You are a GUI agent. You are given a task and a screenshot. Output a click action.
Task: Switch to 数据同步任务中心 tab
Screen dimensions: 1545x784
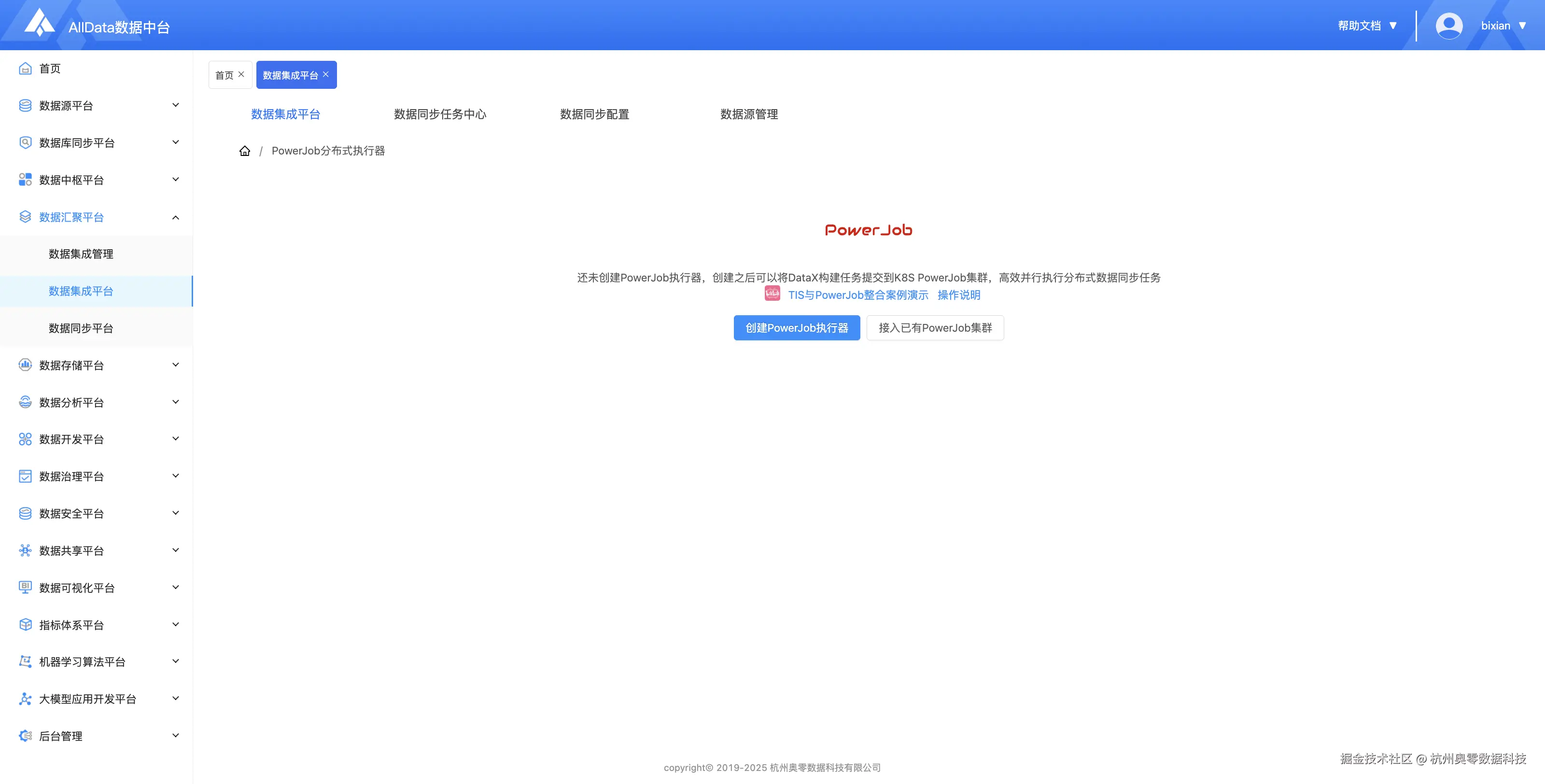pos(440,114)
